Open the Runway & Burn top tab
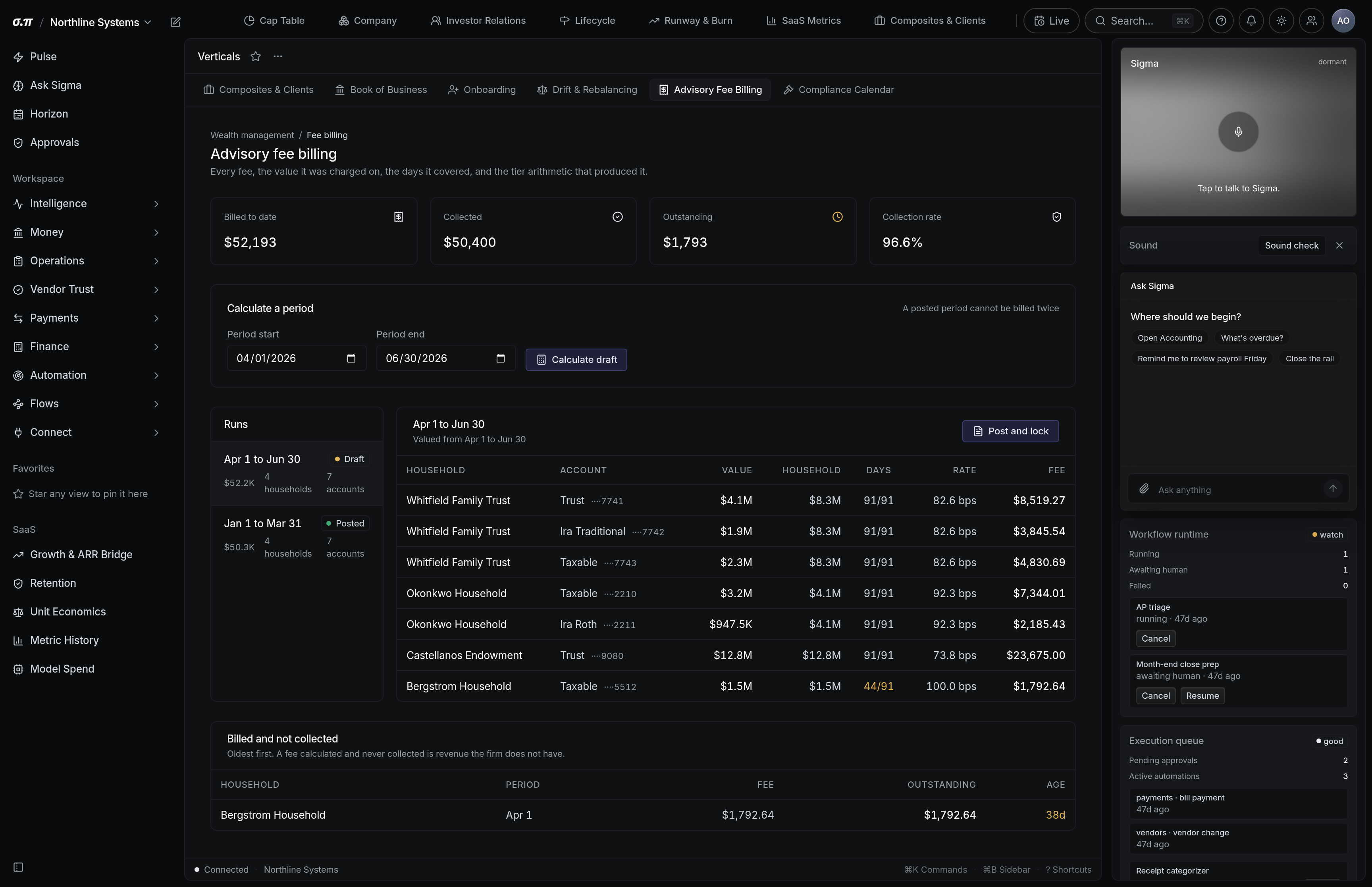The width and height of the screenshot is (1372, 887). pyautogui.click(x=691, y=21)
